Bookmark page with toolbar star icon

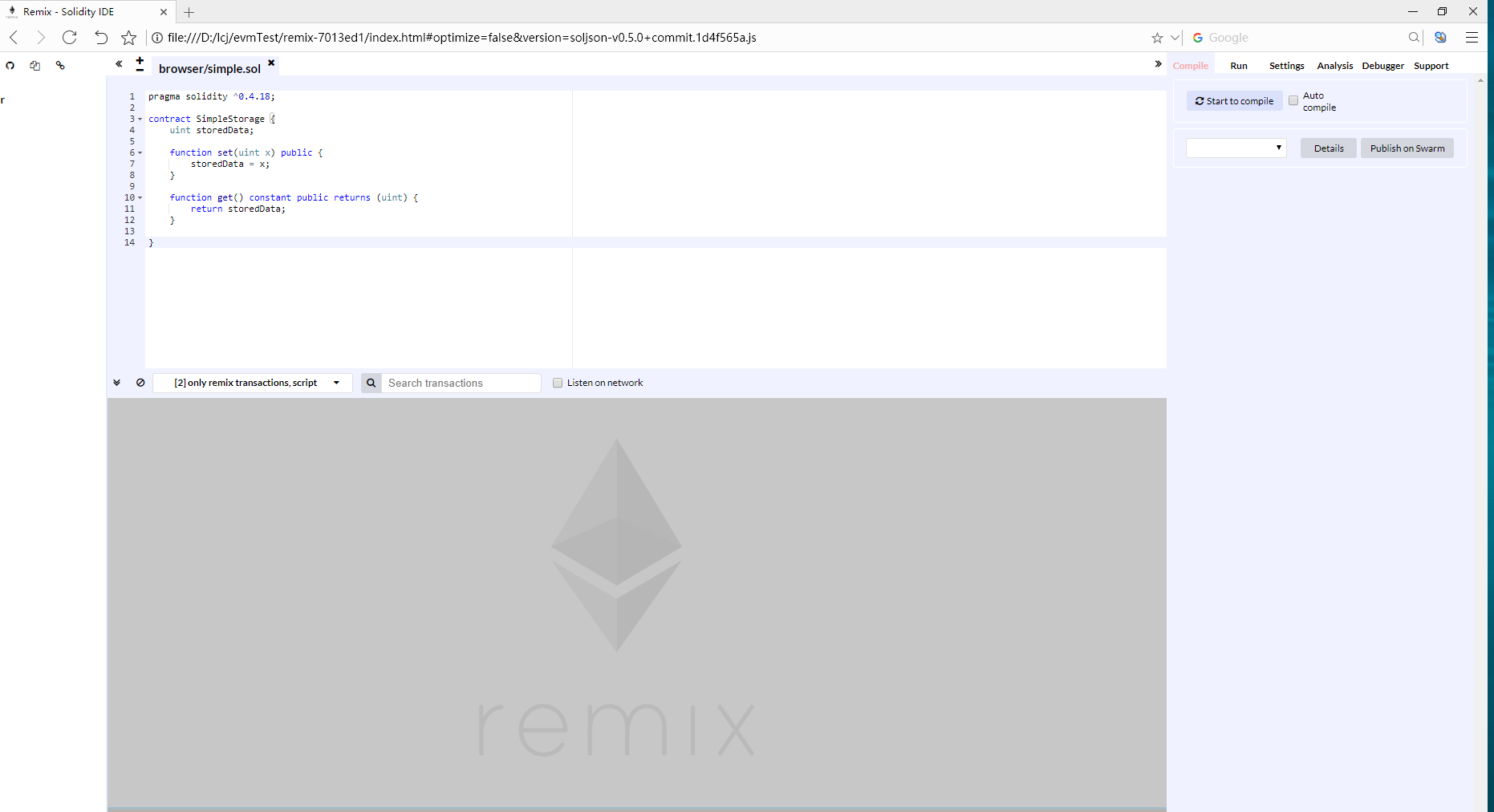pyautogui.click(x=128, y=38)
